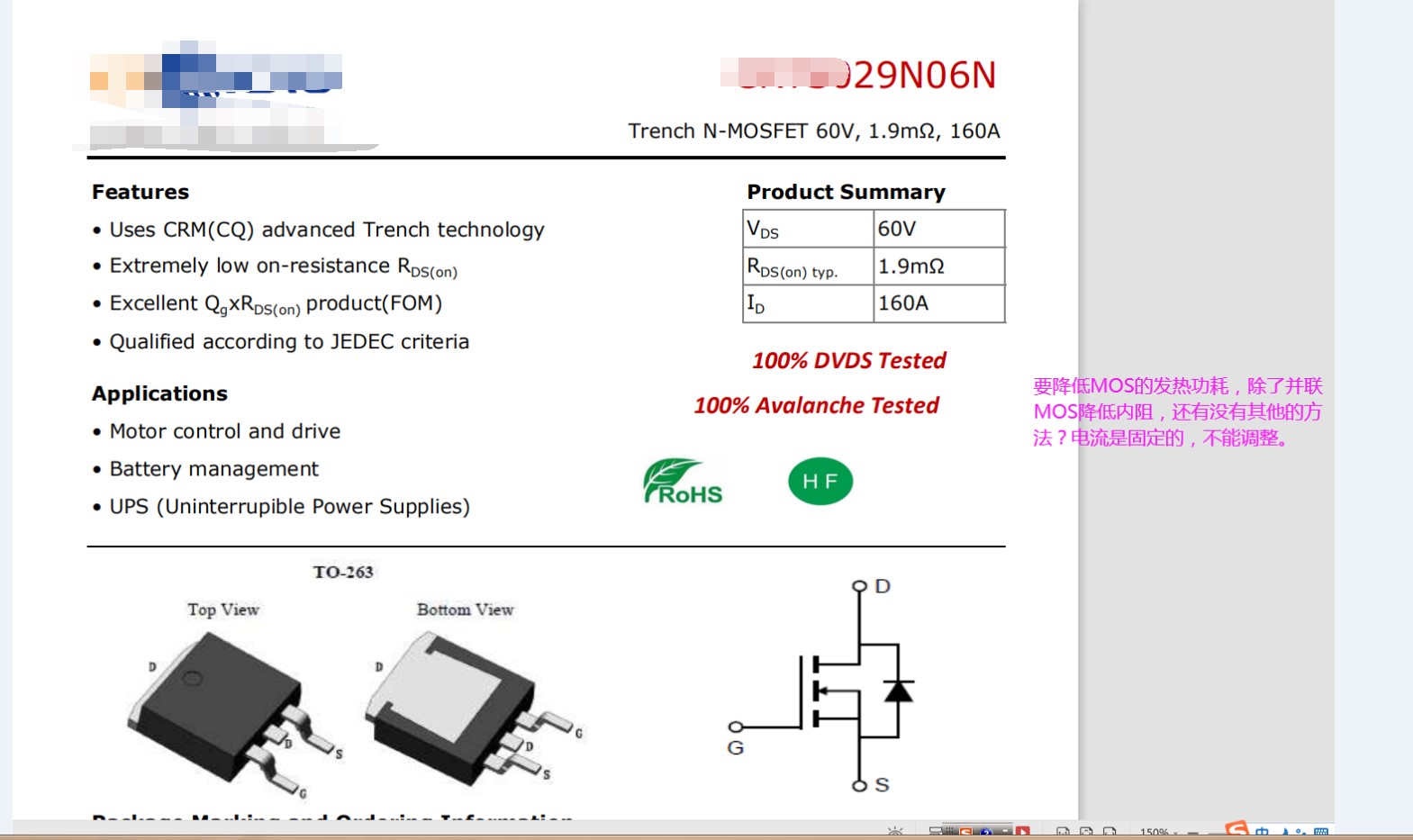Click the Sogou input method S logo
1413x840 pixels.
(x=1237, y=829)
